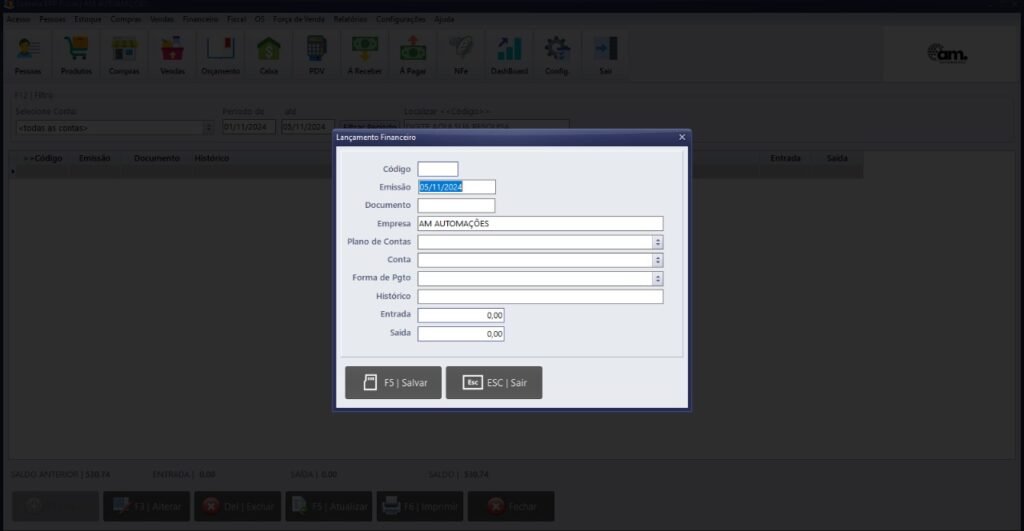1024x531 pixels.
Task: Select the Documento input field
Action: pyautogui.click(x=456, y=206)
